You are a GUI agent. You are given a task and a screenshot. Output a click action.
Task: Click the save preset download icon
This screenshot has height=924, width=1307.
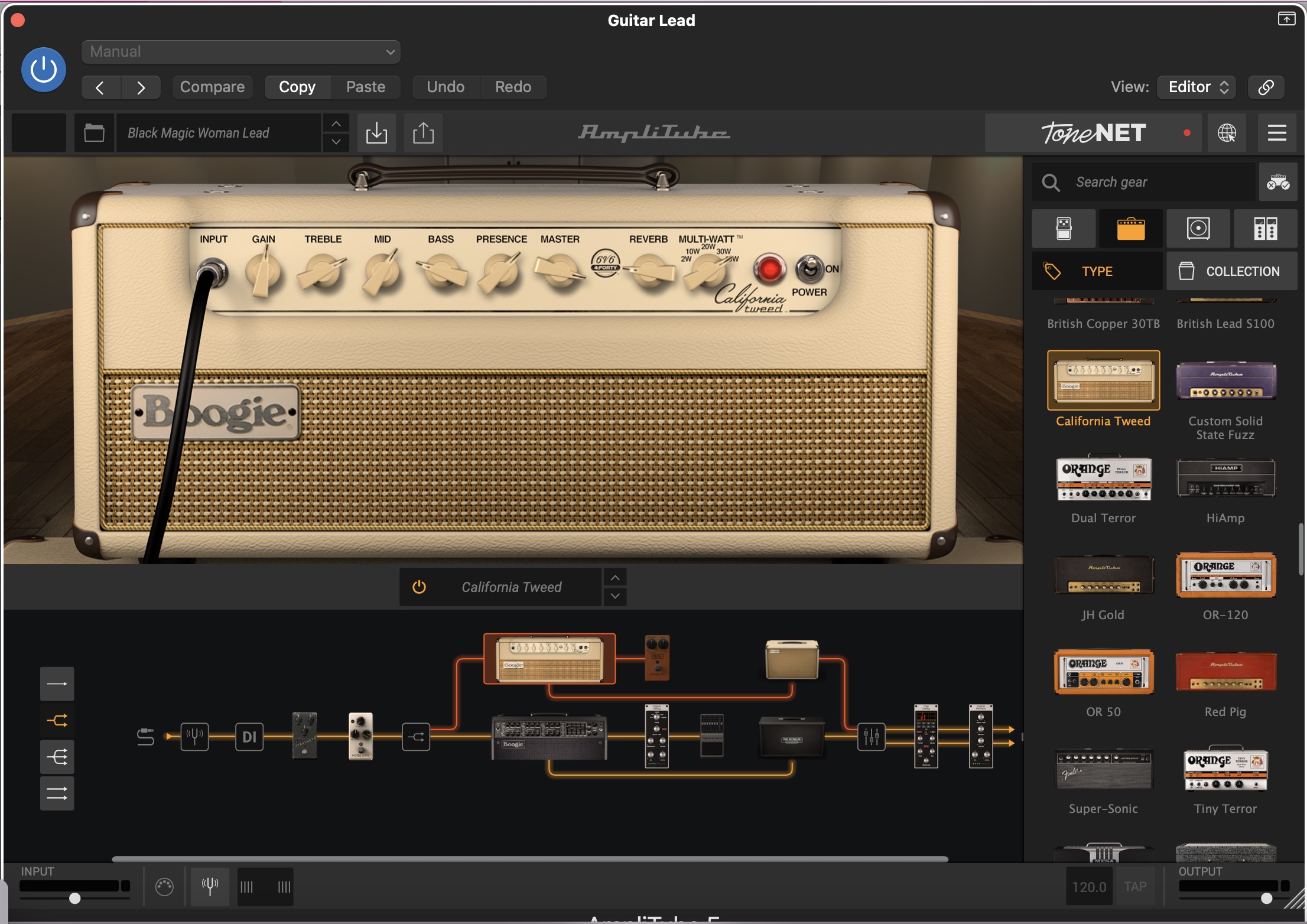pyautogui.click(x=376, y=133)
